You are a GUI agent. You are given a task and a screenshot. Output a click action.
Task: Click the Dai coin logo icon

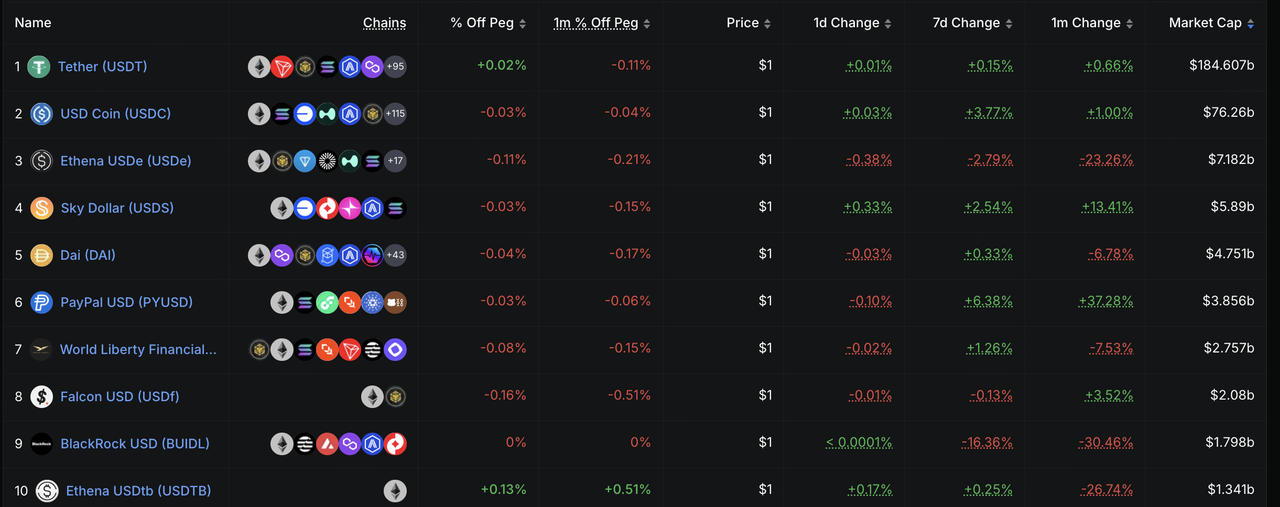(41, 255)
